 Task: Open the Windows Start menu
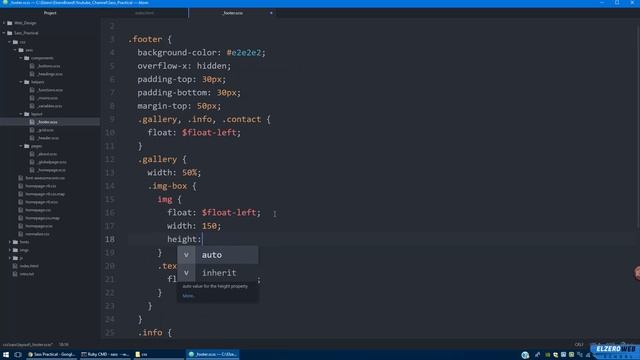pyautogui.click(x=6, y=354)
